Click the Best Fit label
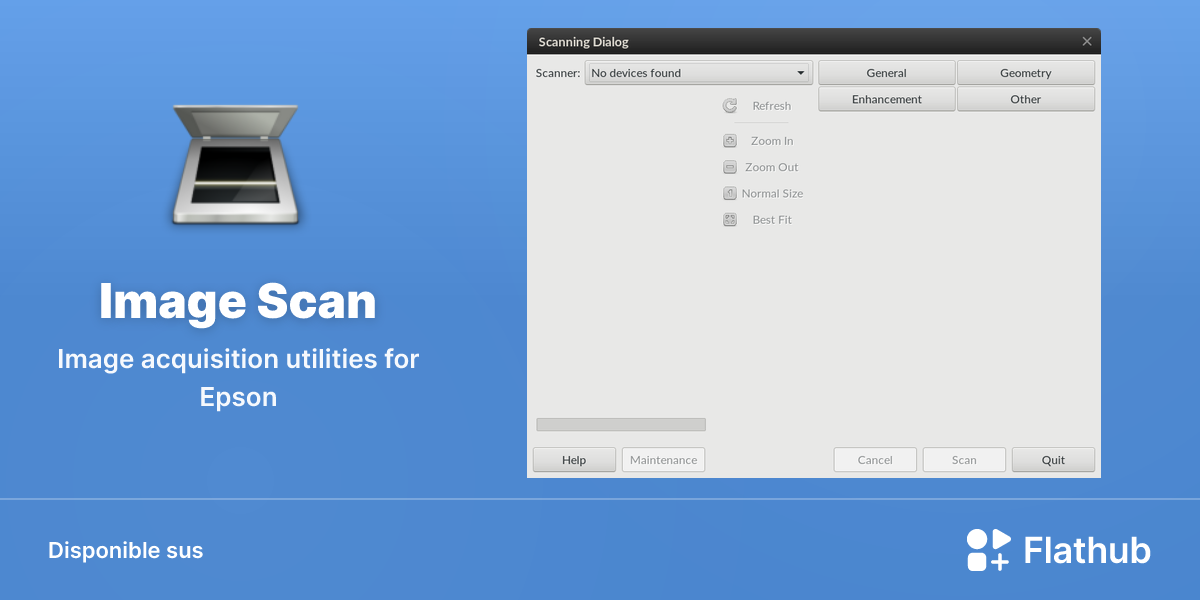The height and width of the screenshot is (600, 1200). (772, 220)
